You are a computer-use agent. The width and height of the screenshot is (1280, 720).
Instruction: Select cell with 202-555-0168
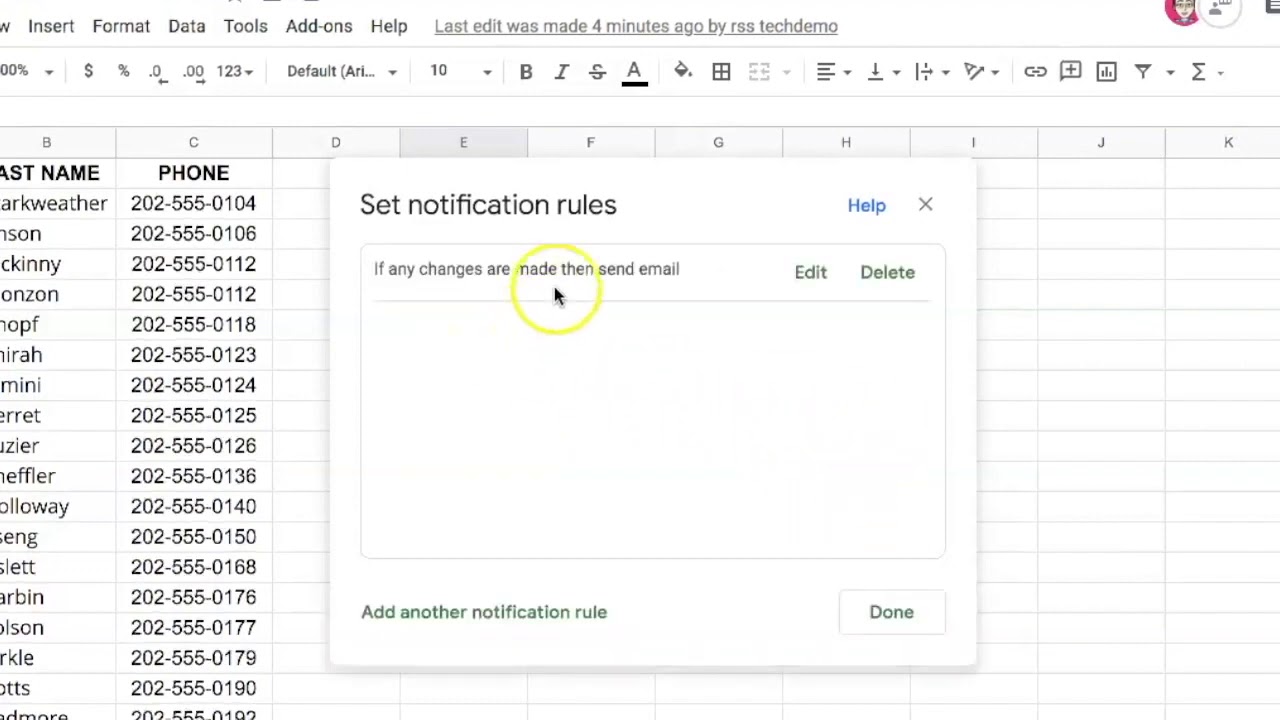tap(194, 567)
